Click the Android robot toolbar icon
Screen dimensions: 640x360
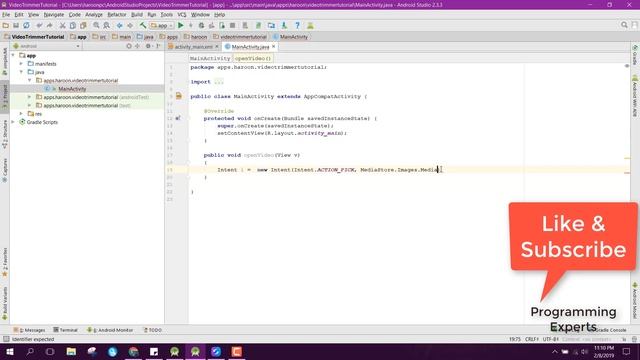[x=310, y=25]
